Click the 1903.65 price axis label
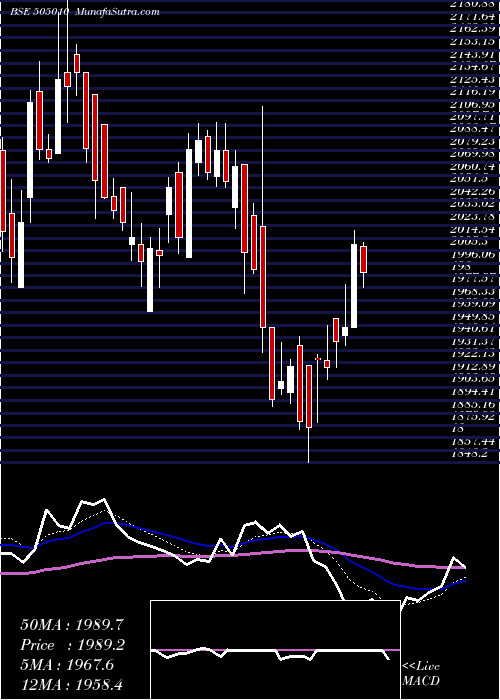The width and height of the screenshot is (500, 700). click(475, 379)
